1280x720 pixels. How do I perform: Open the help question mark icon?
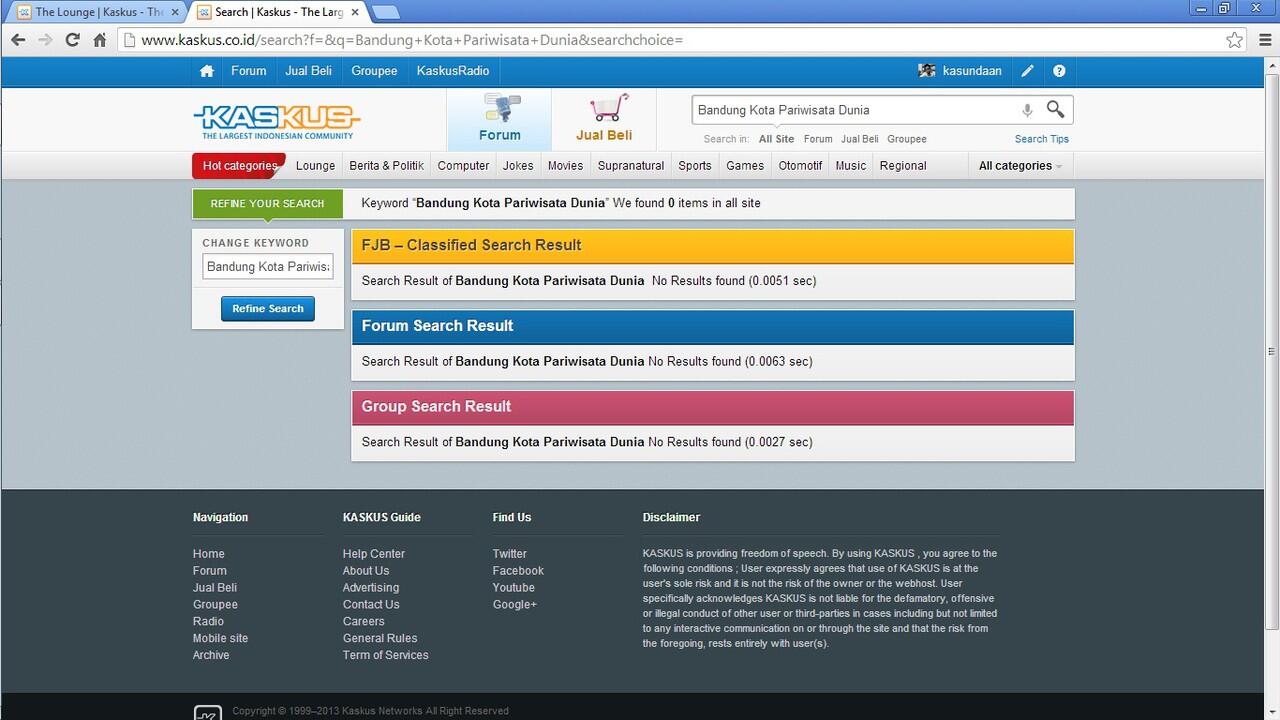pos(1059,71)
